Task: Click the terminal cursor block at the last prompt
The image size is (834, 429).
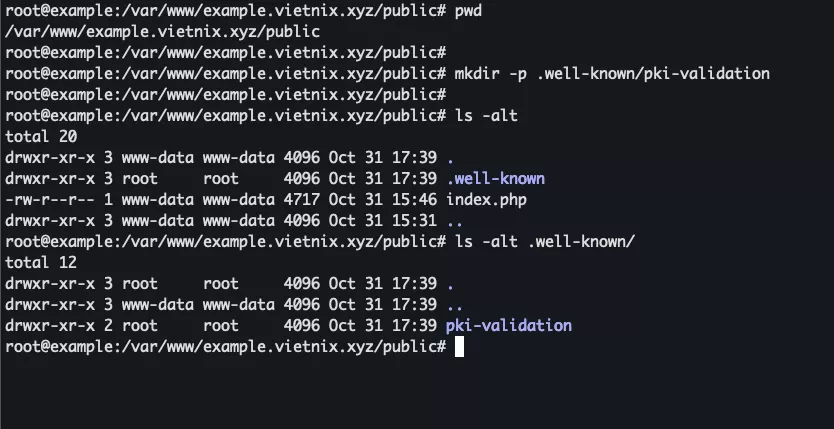Action: 459,346
